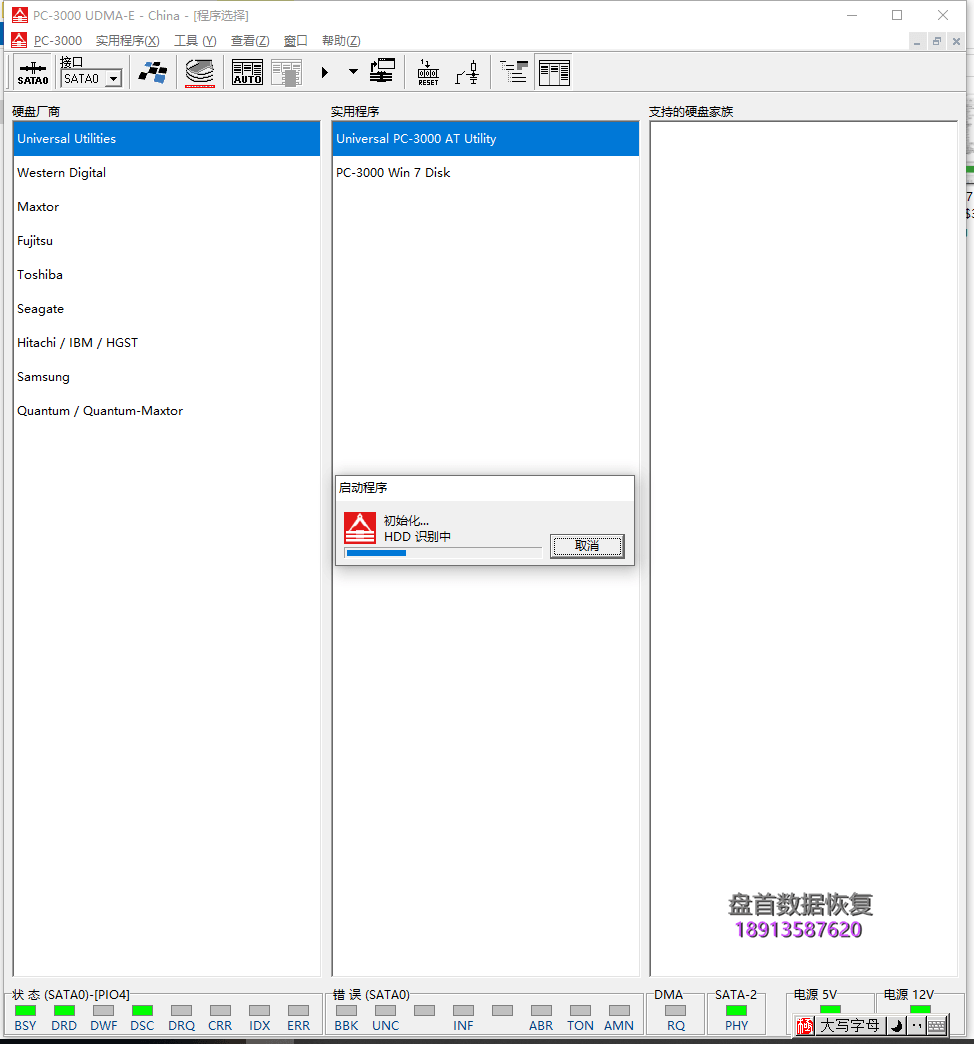
Task: Select Hitachi / IBM / HGST vendor
Action: coord(166,342)
